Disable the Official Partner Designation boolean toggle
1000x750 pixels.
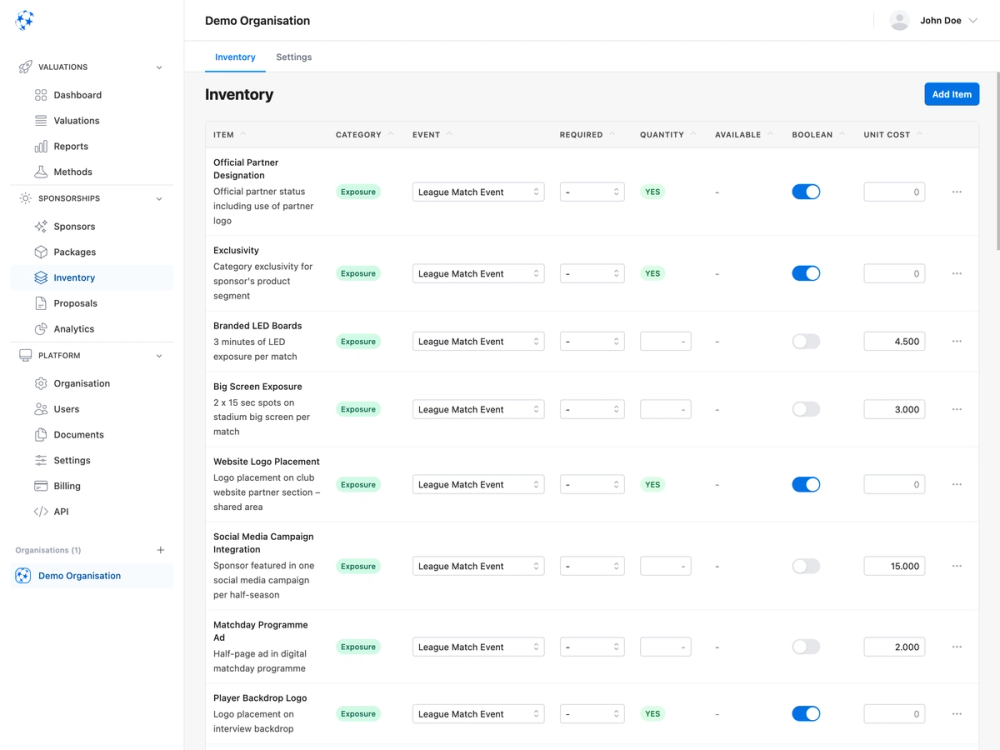pyautogui.click(x=806, y=191)
